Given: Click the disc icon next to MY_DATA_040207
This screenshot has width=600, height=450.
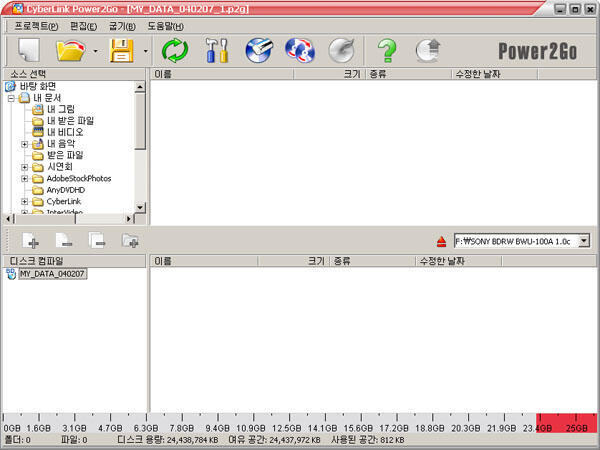Looking at the screenshot, I should coord(11,274).
